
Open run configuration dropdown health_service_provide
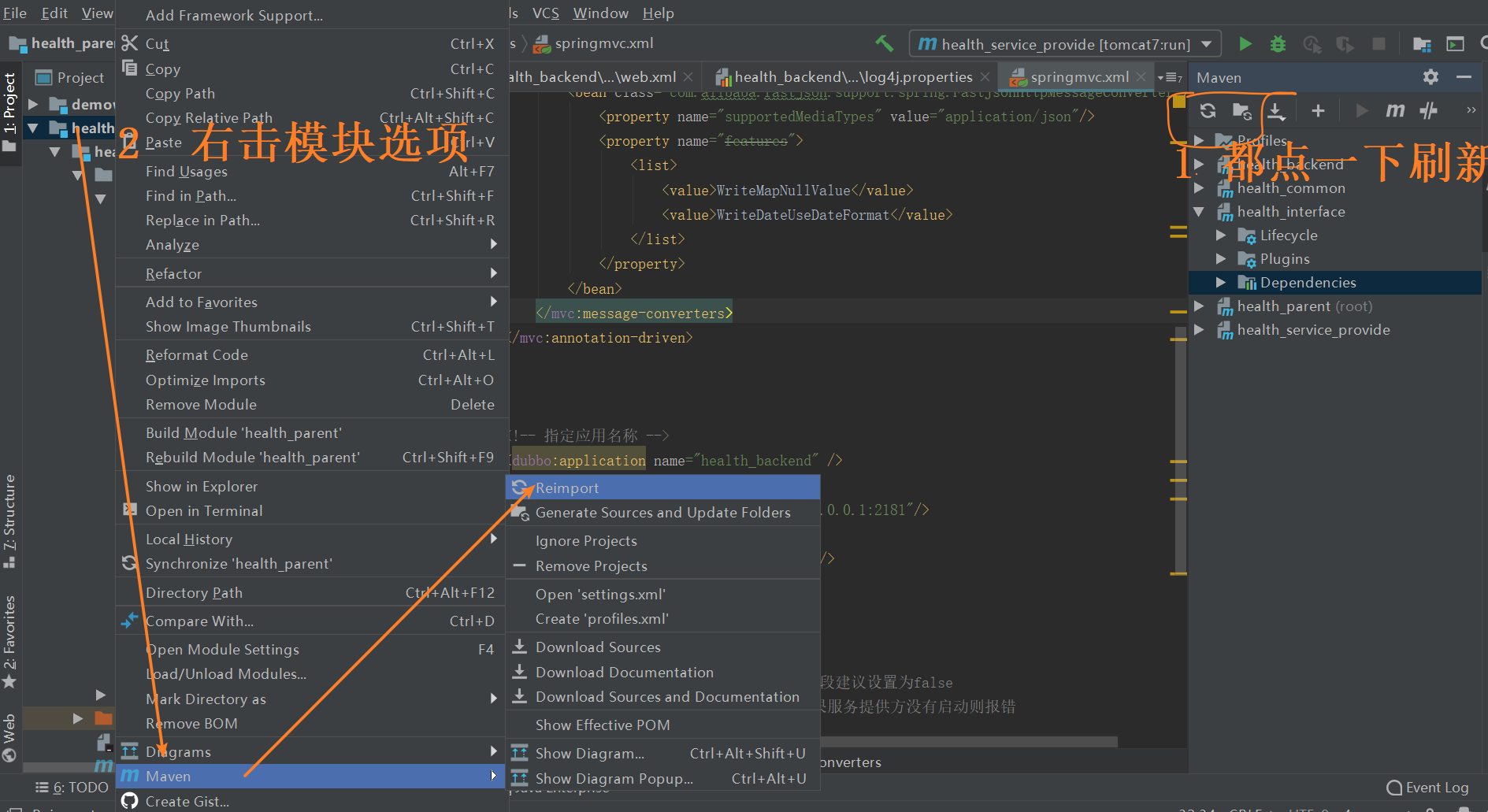click(x=1065, y=44)
